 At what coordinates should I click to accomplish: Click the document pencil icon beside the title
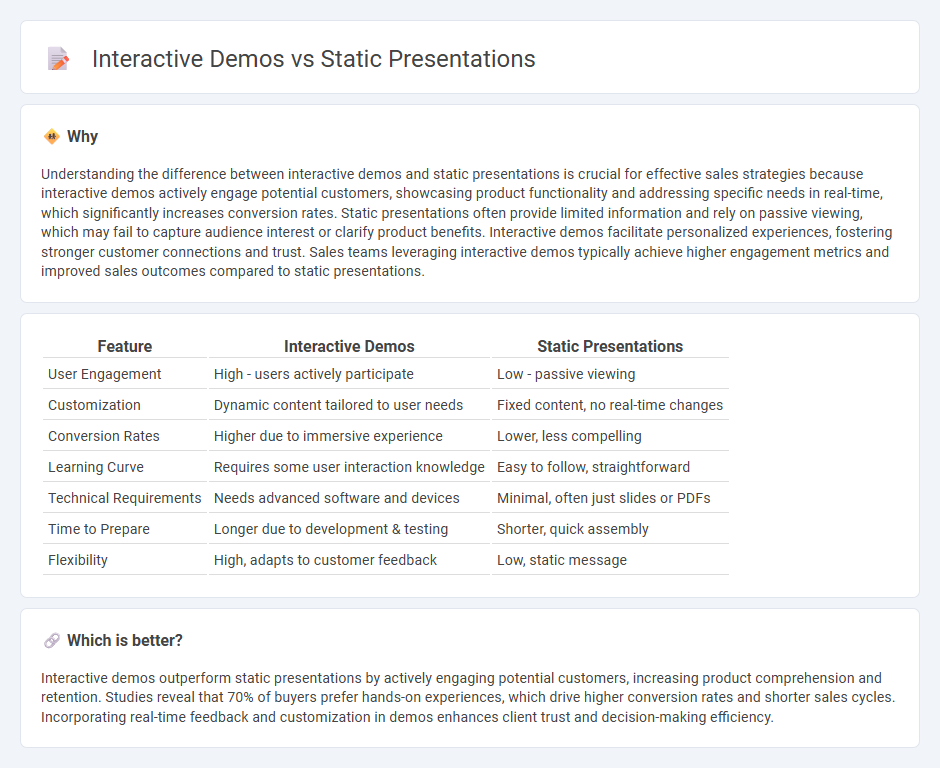coord(58,59)
